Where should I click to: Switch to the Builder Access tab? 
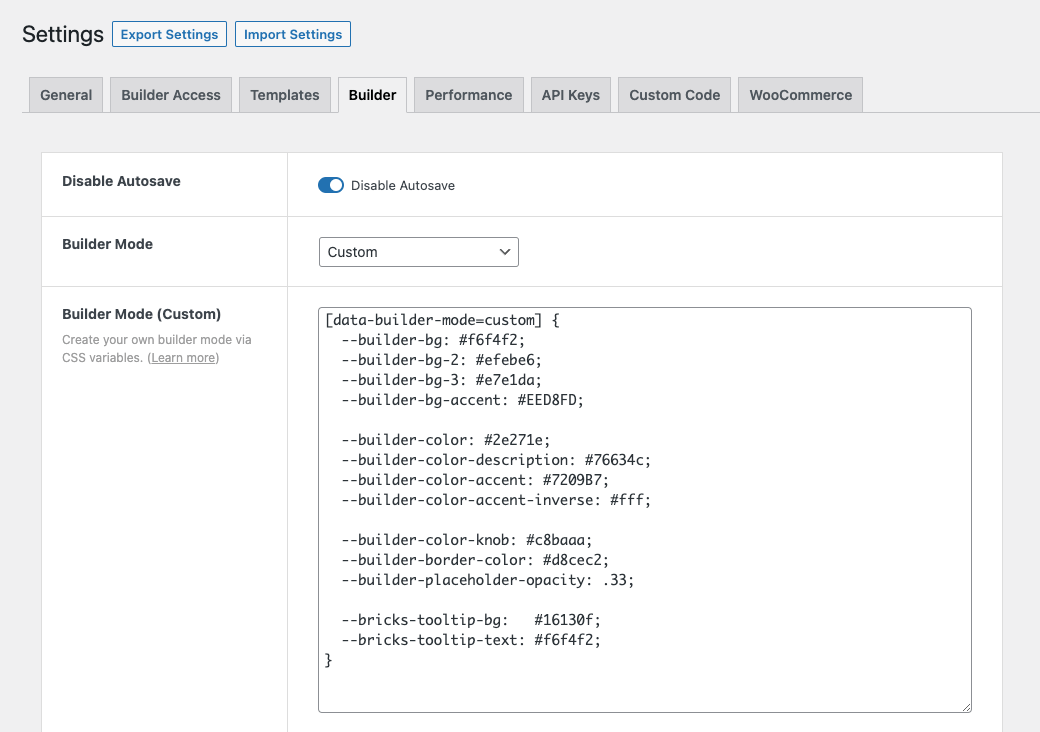(170, 95)
